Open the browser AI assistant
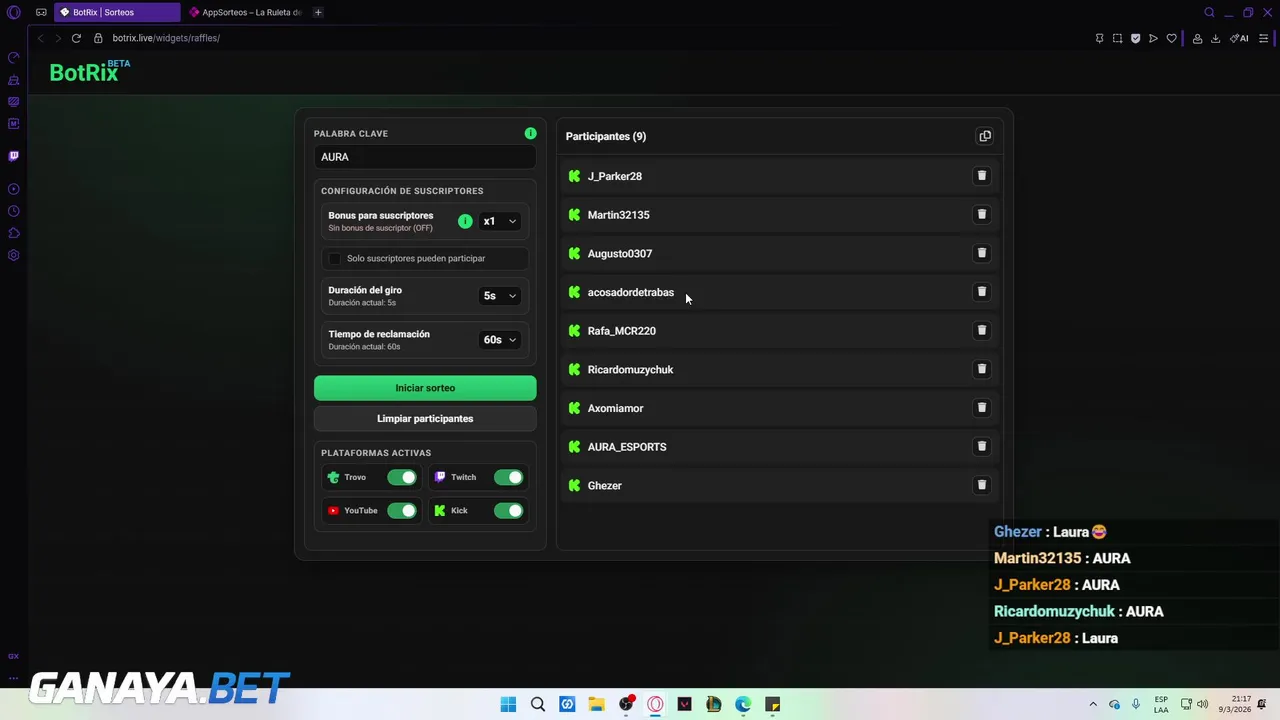 (1240, 38)
